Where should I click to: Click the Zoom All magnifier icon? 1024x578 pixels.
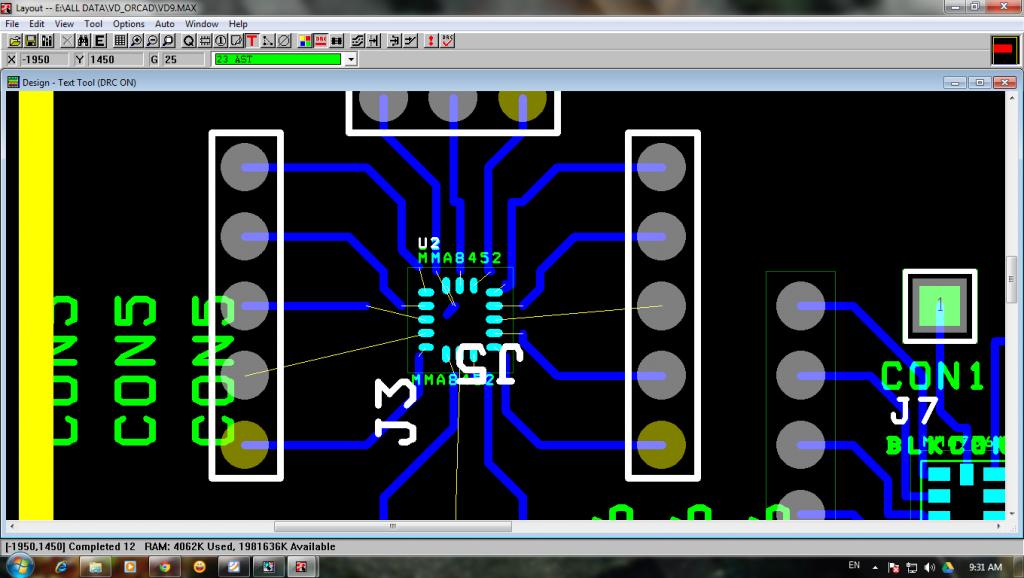[x=168, y=40]
